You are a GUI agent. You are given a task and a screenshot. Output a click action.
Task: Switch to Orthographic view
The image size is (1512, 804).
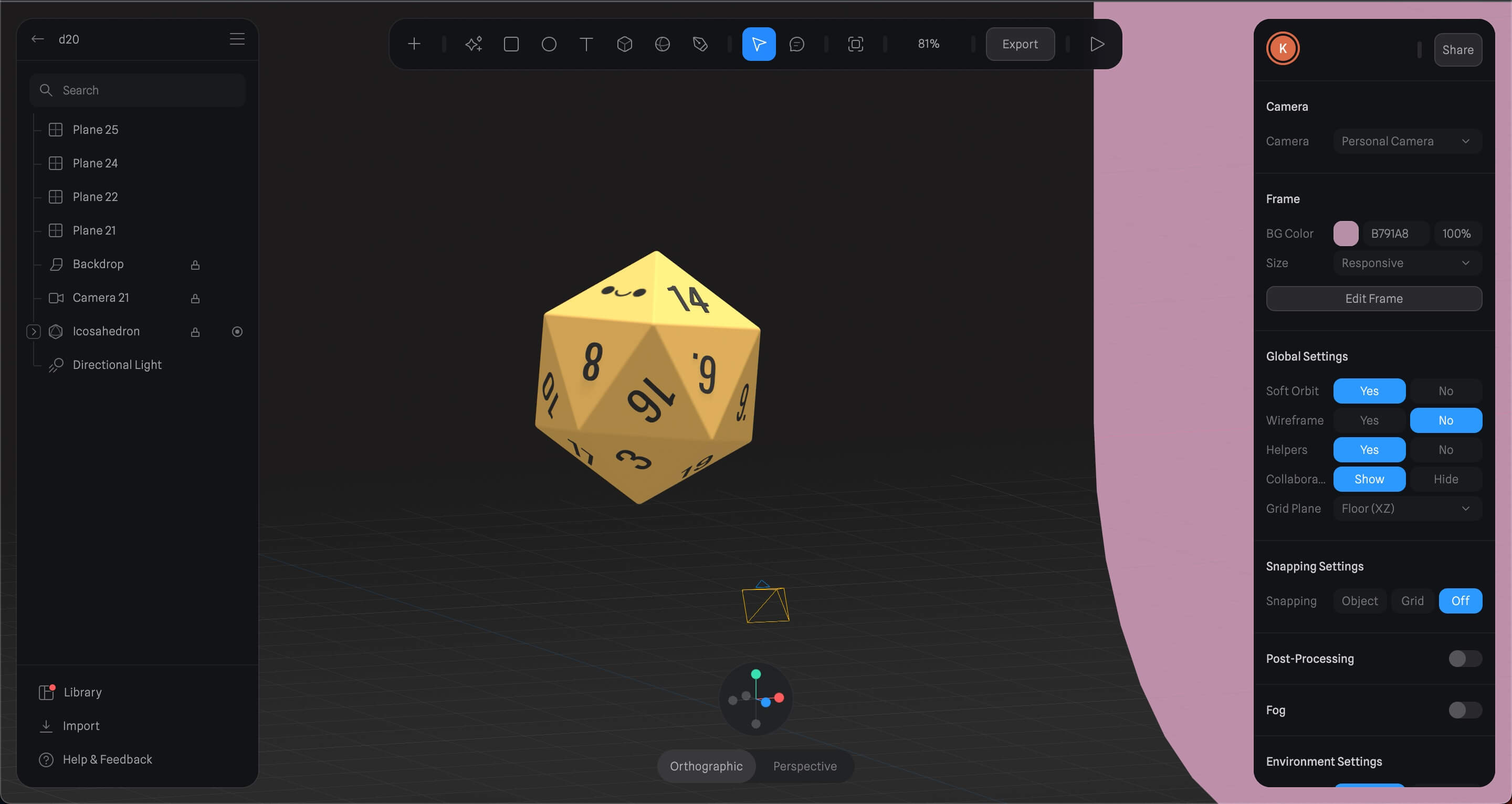[x=706, y=765]
